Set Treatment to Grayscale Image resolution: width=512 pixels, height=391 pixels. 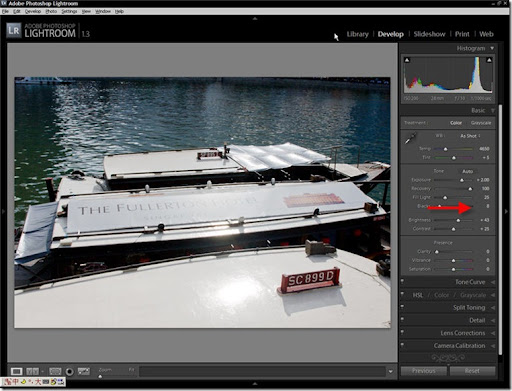tap(481, 123)
